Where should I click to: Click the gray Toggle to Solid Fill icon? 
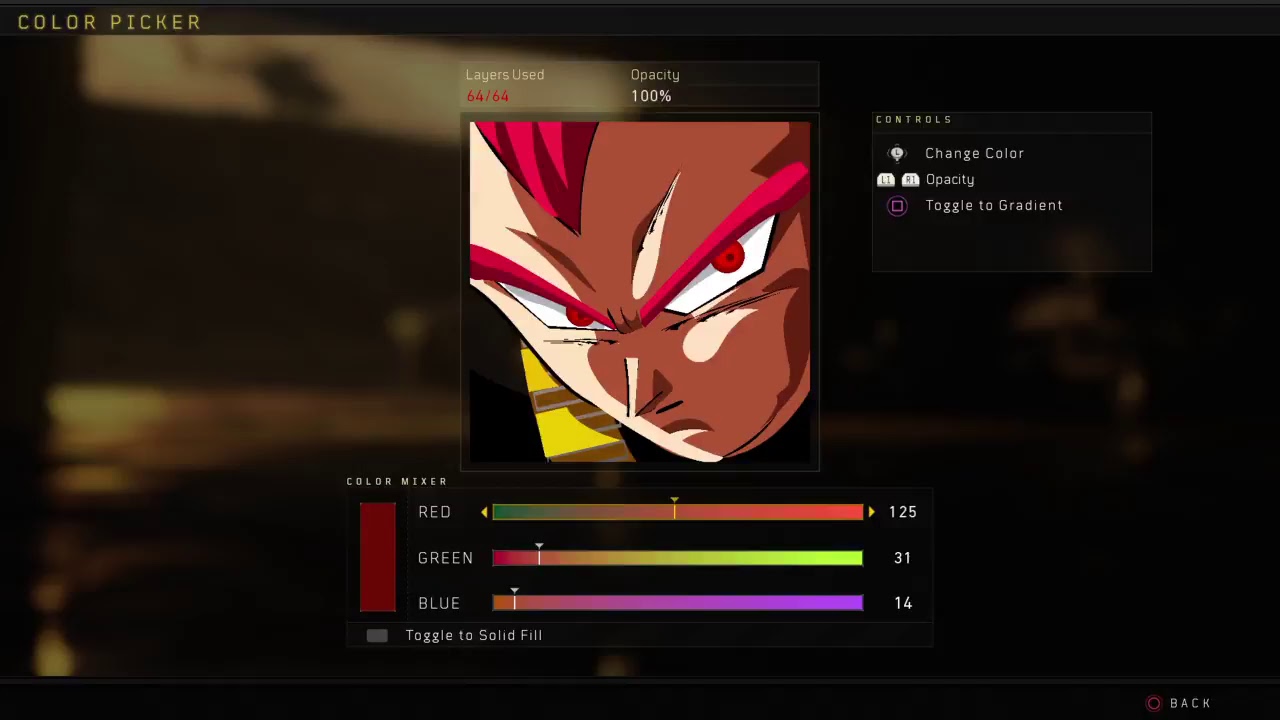[377, 635]
